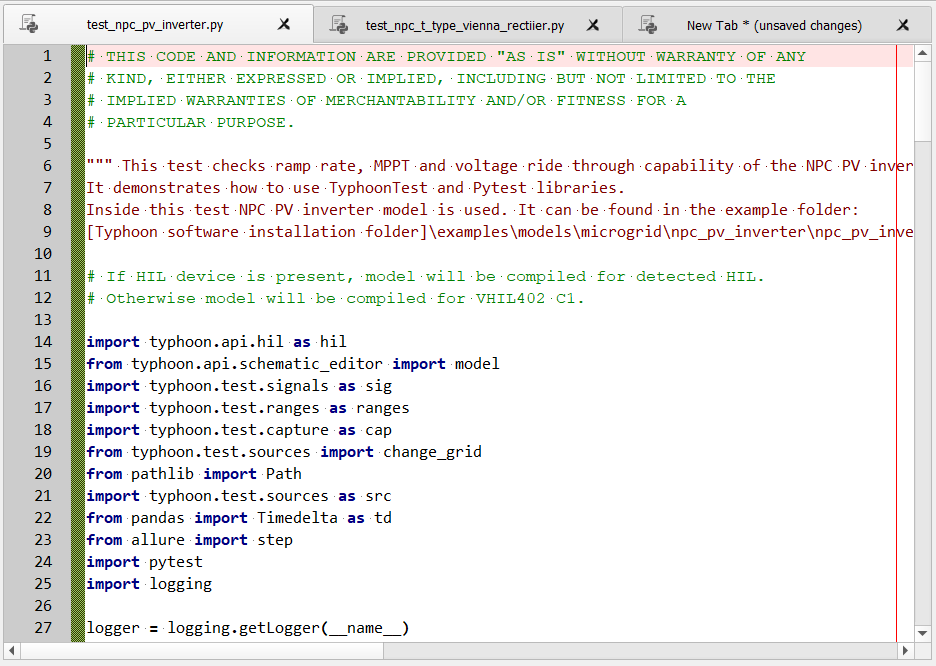This screenshot has width=936, height=666.
Task: Close the unsaved New Tab
Action: (903, 25)
